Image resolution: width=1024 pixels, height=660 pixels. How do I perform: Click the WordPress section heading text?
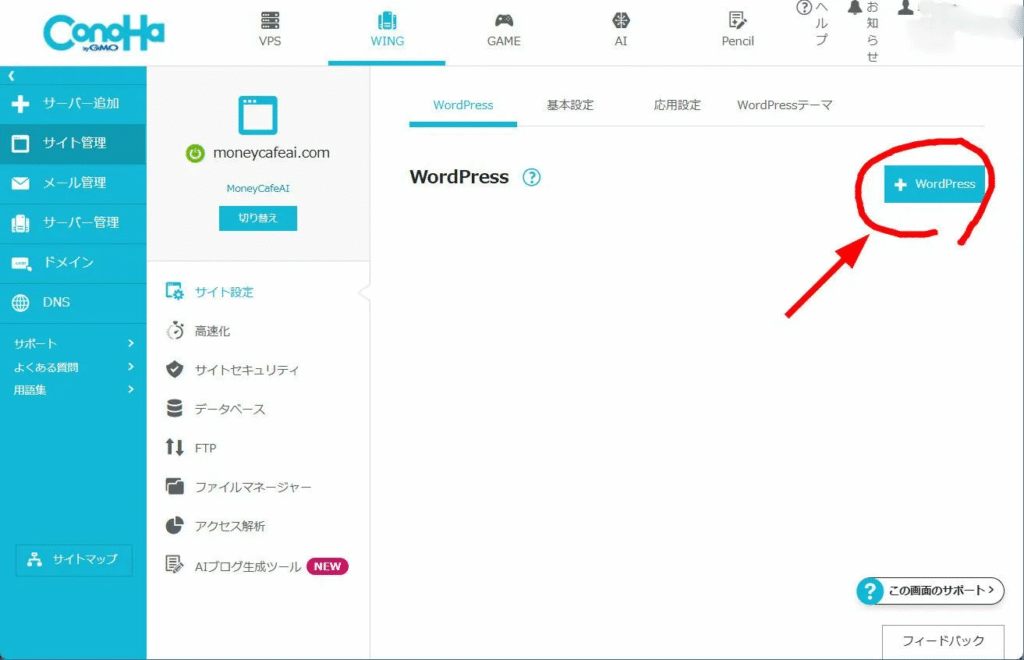(x=459, y=177)
